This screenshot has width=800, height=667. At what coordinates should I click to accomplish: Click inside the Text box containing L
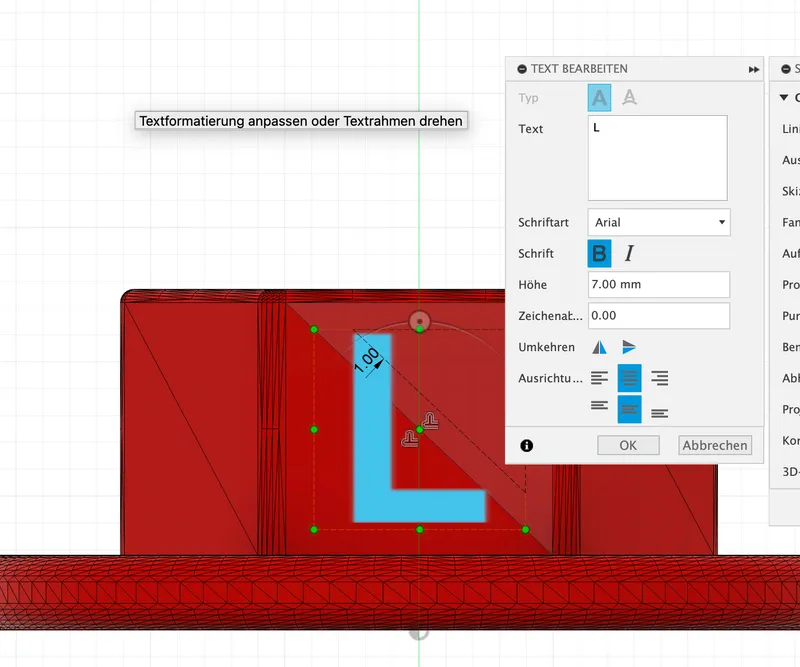point(657,158)
